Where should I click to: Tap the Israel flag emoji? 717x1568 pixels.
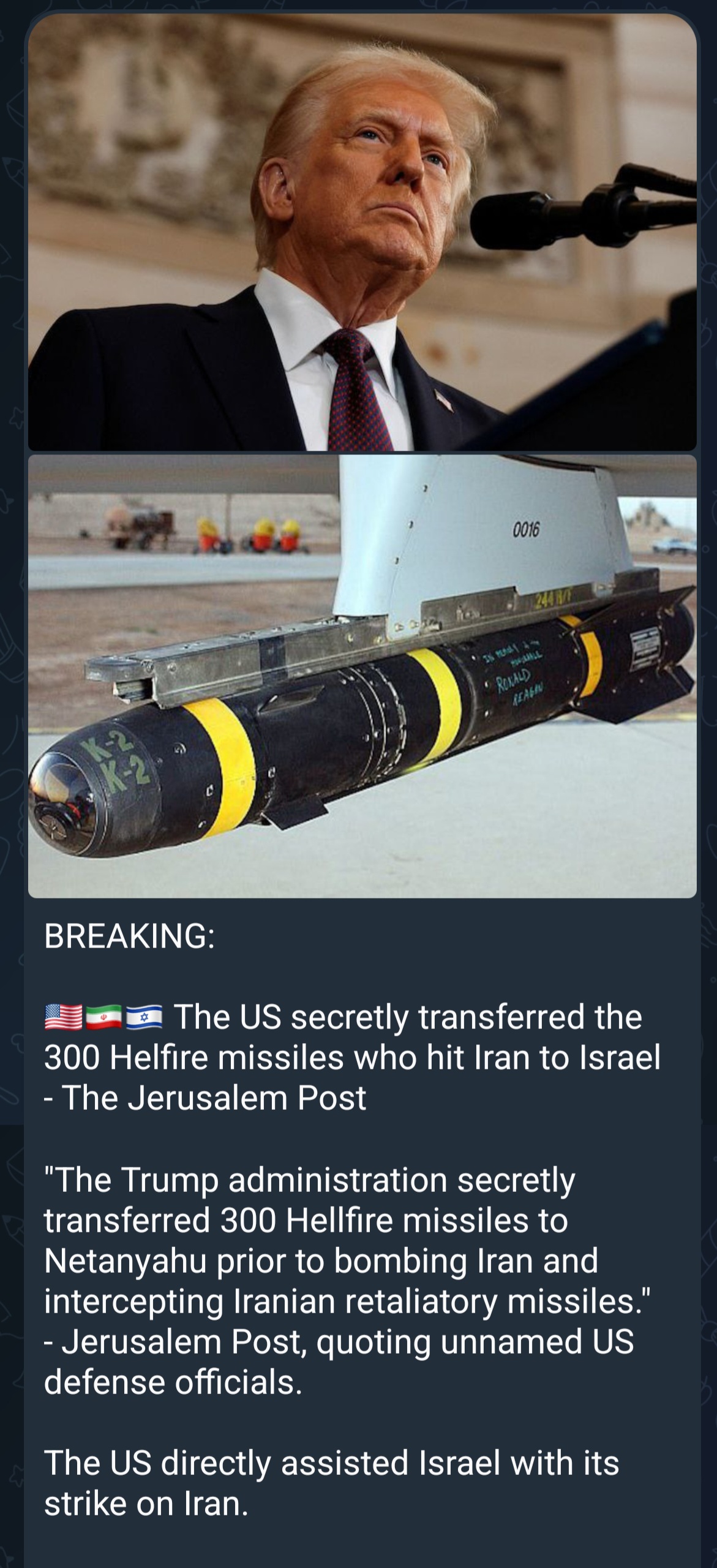144,1018
